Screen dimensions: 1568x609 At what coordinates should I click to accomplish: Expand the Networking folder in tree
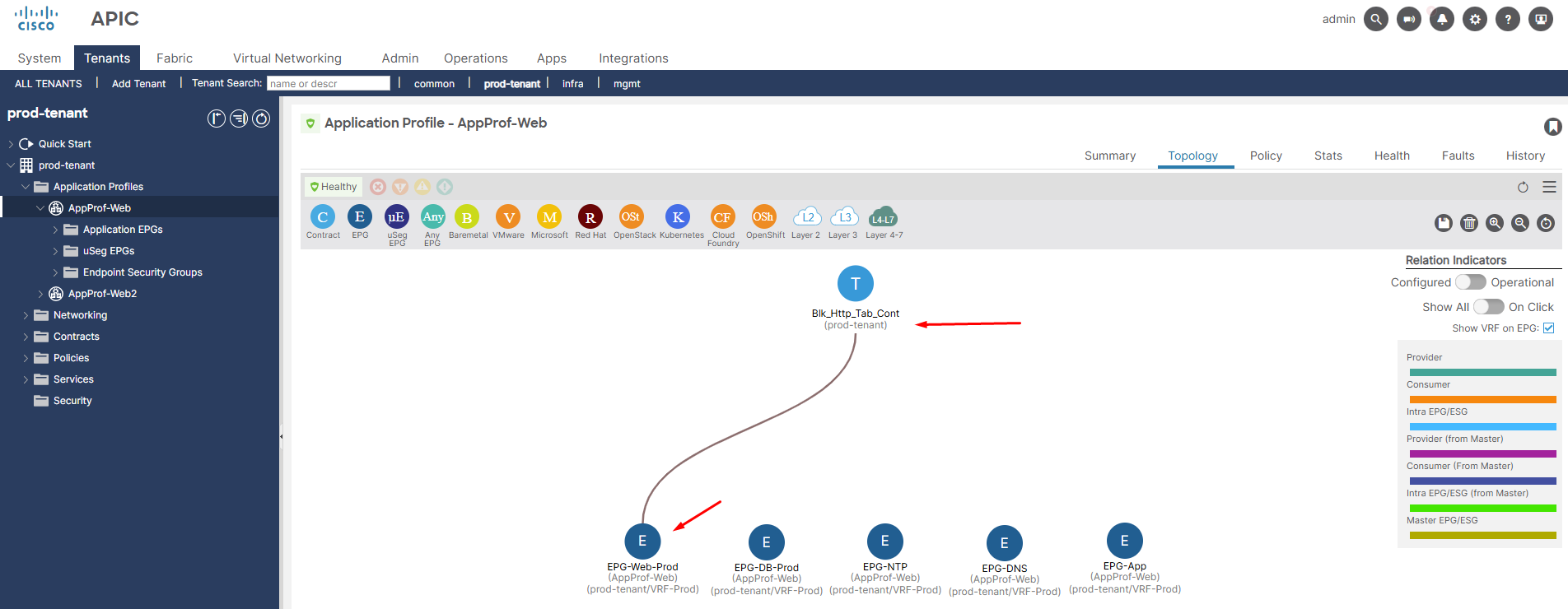pos(26,315)
